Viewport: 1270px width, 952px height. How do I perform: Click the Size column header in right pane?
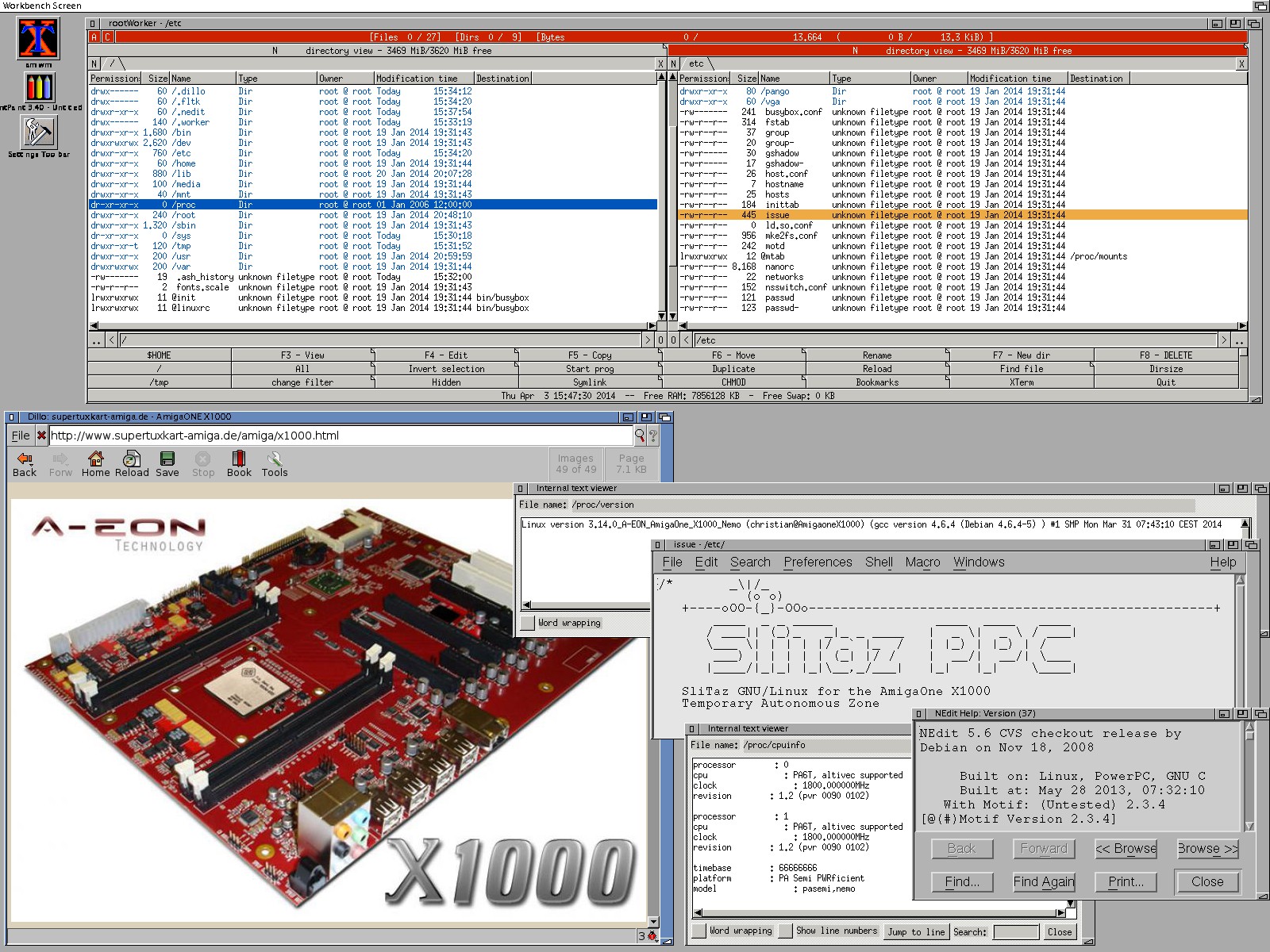(745, 79)
